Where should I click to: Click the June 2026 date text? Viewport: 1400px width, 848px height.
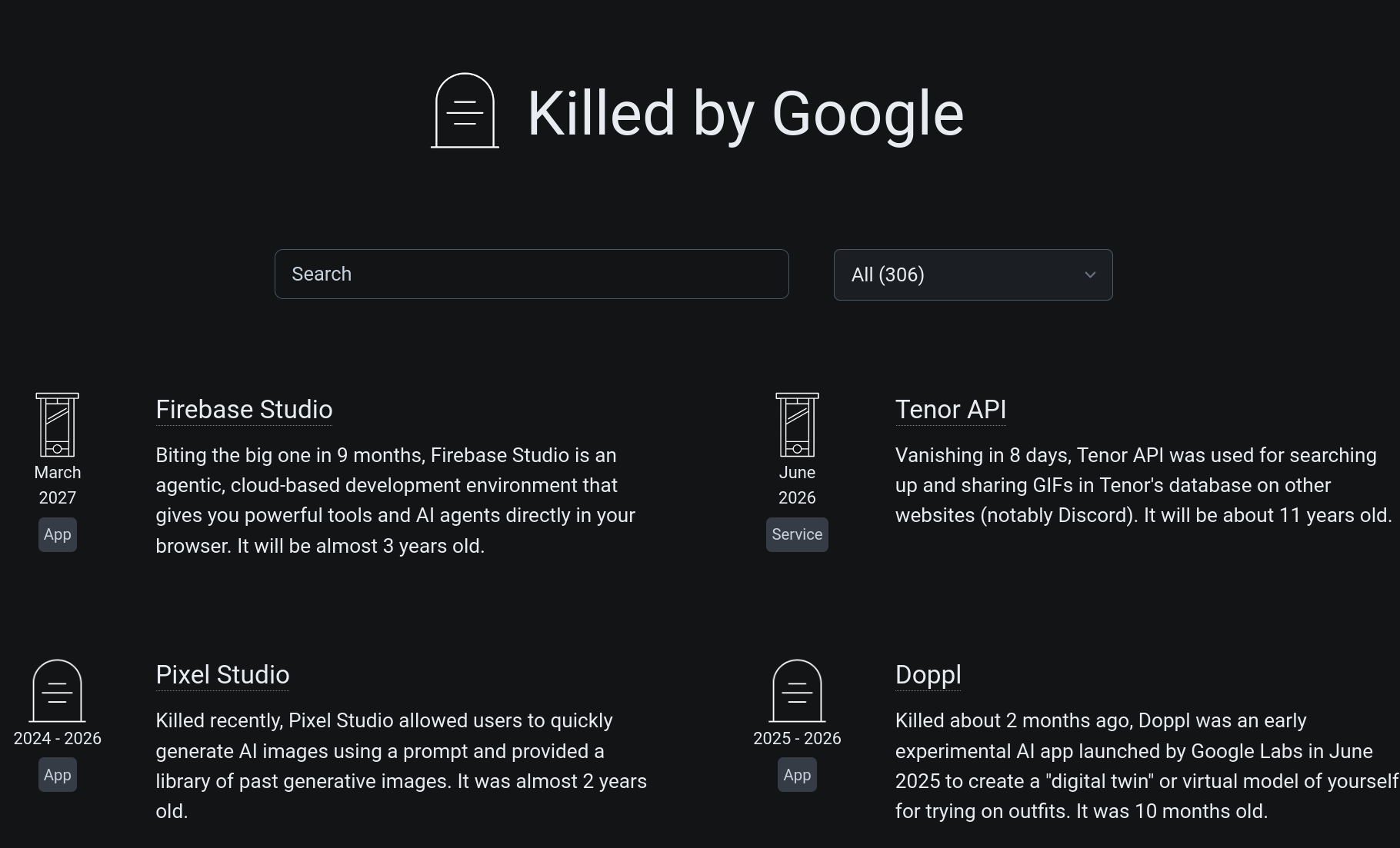[797, 485]
